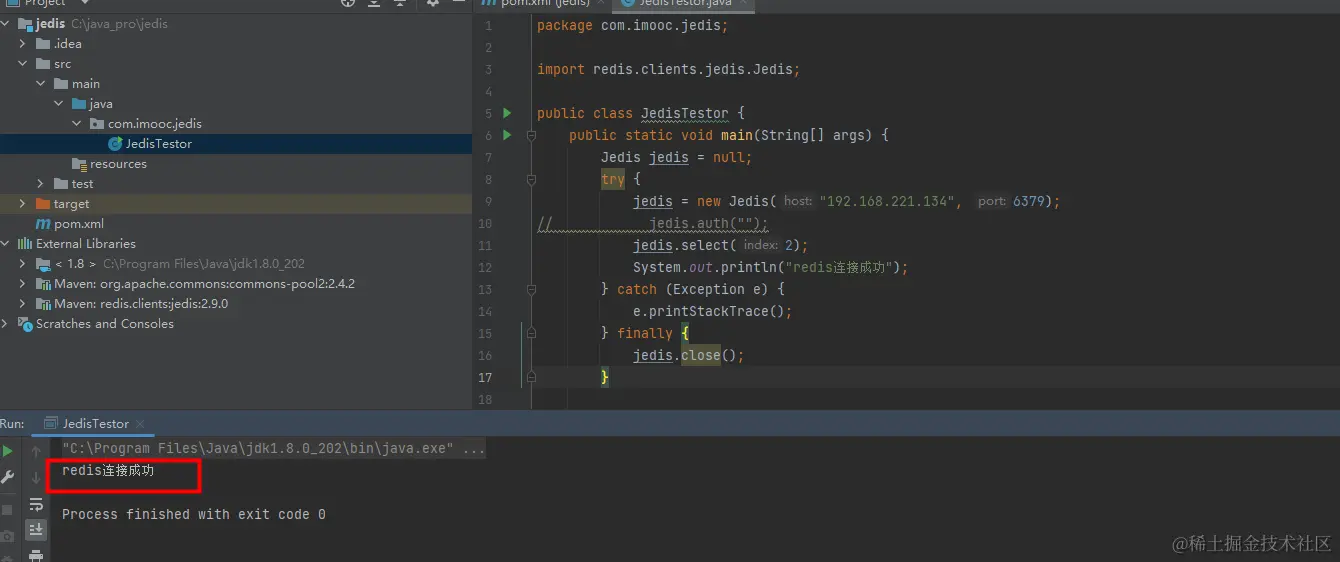
Task: Click the port value 6379
Action: click(1028, 201)
